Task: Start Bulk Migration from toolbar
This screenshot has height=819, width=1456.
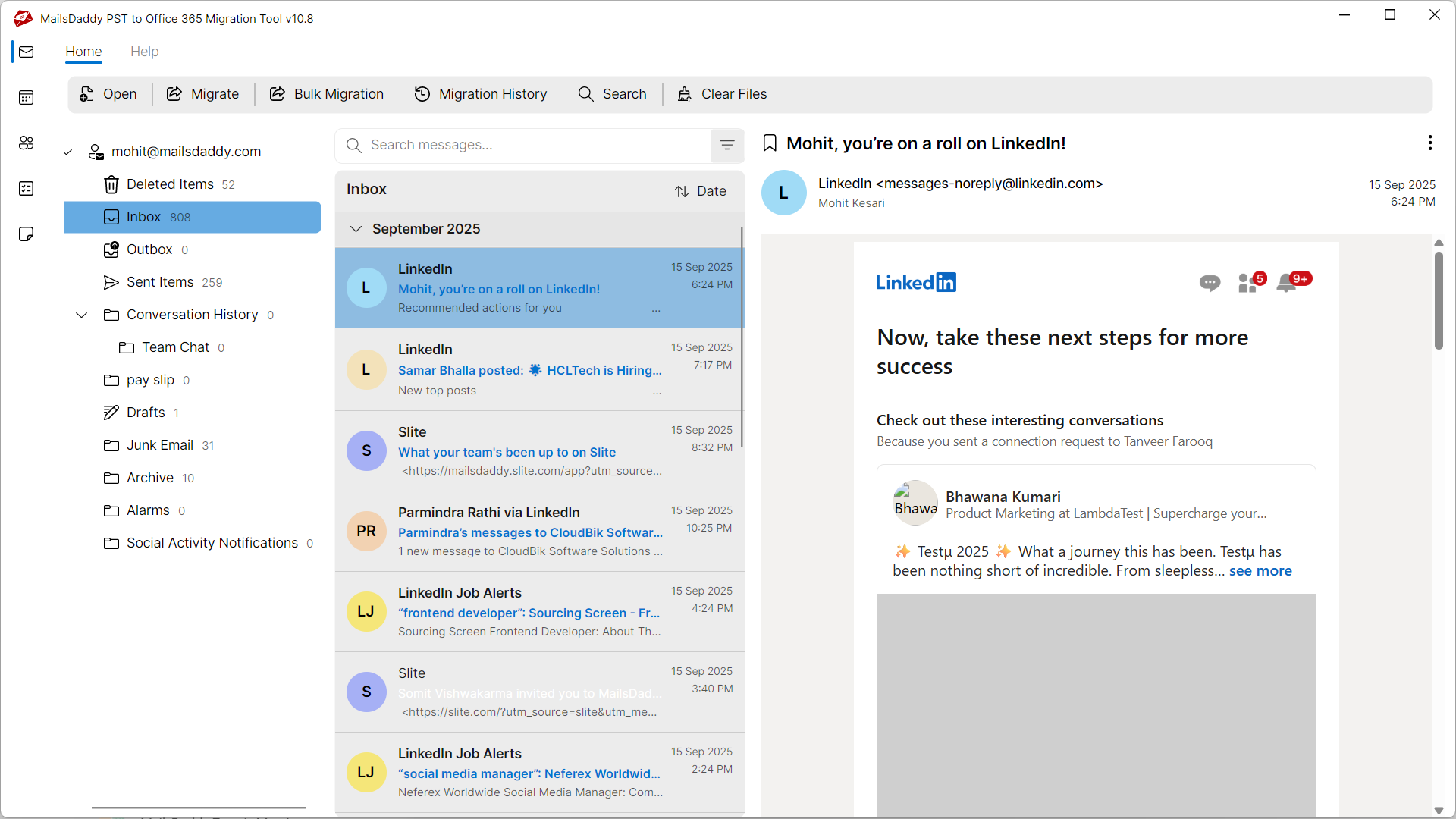Action: click(x=327, y=94)
